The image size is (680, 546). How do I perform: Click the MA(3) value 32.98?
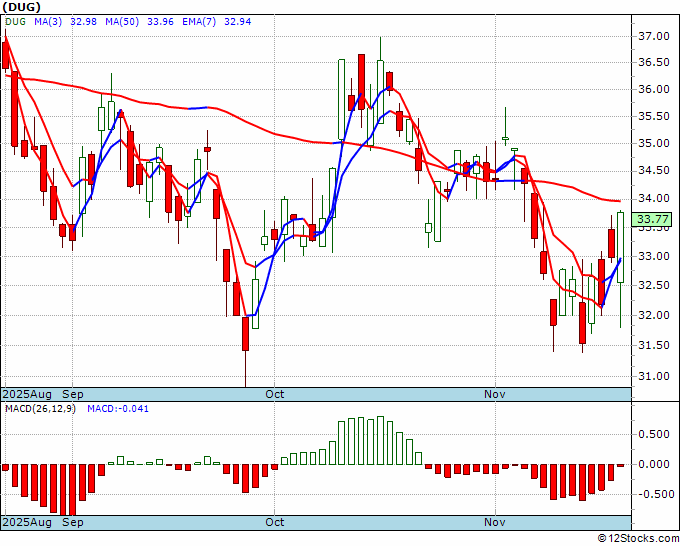point(83,22)
